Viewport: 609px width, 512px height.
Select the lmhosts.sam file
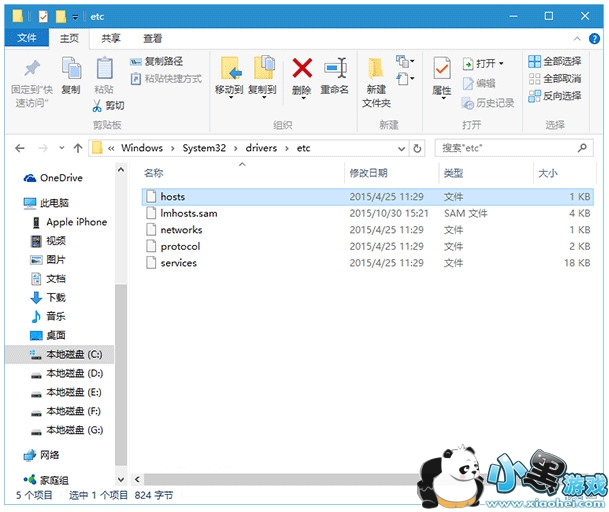(368, 213)
